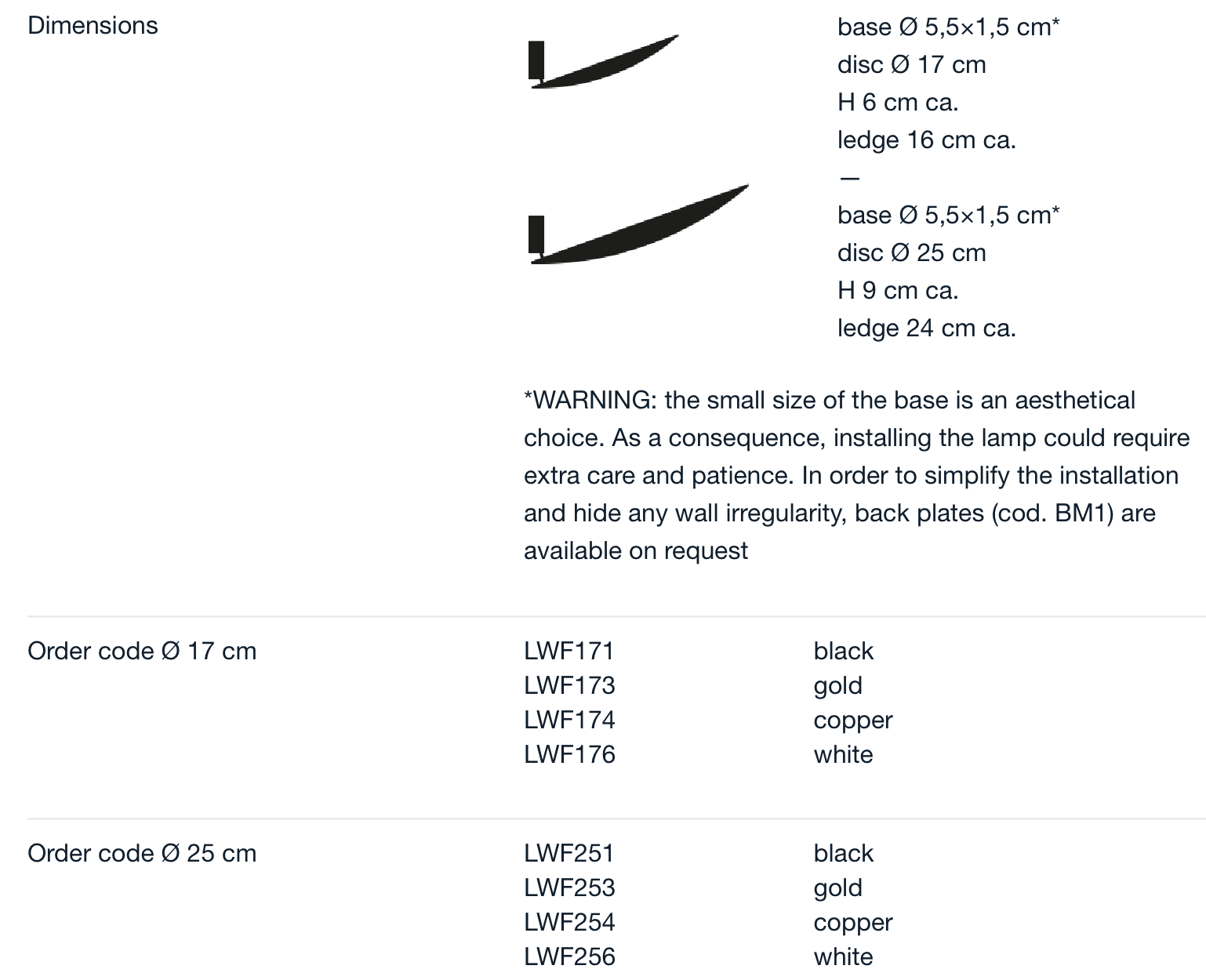
Task: Click the "ledge 24 cm ca." text
Action: [926, 328]
